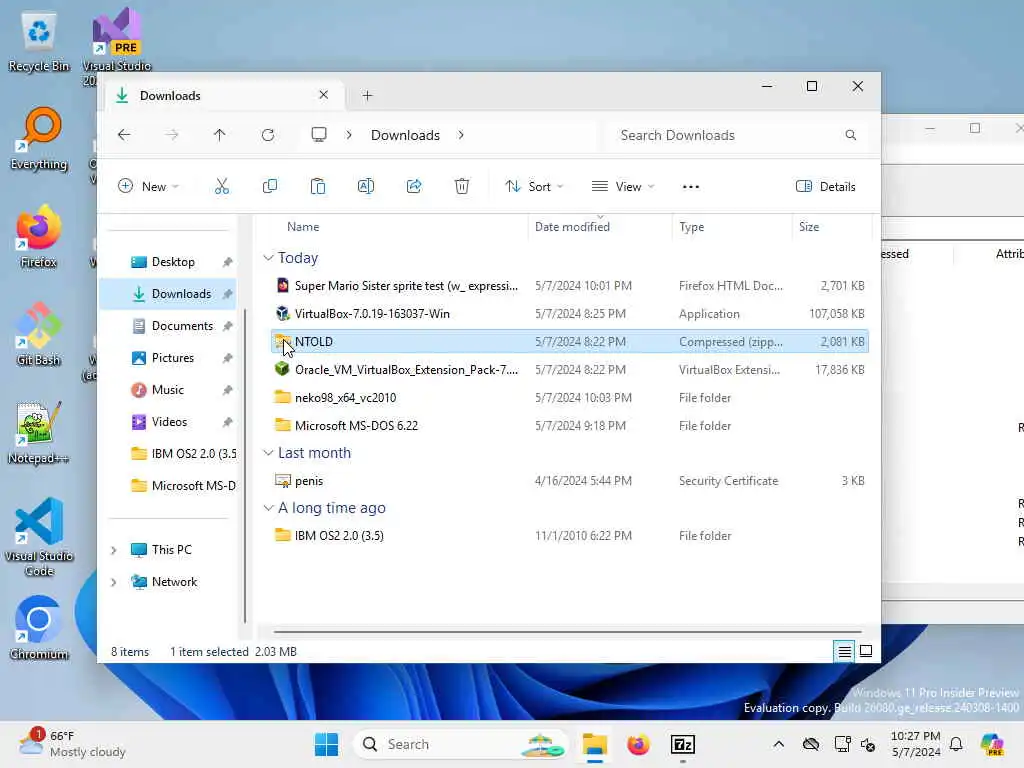The height and width of the screenshot is (768, 1024).
Task: Select Super Mario Sister sprite test file
Action: click(x=569, y=286)
